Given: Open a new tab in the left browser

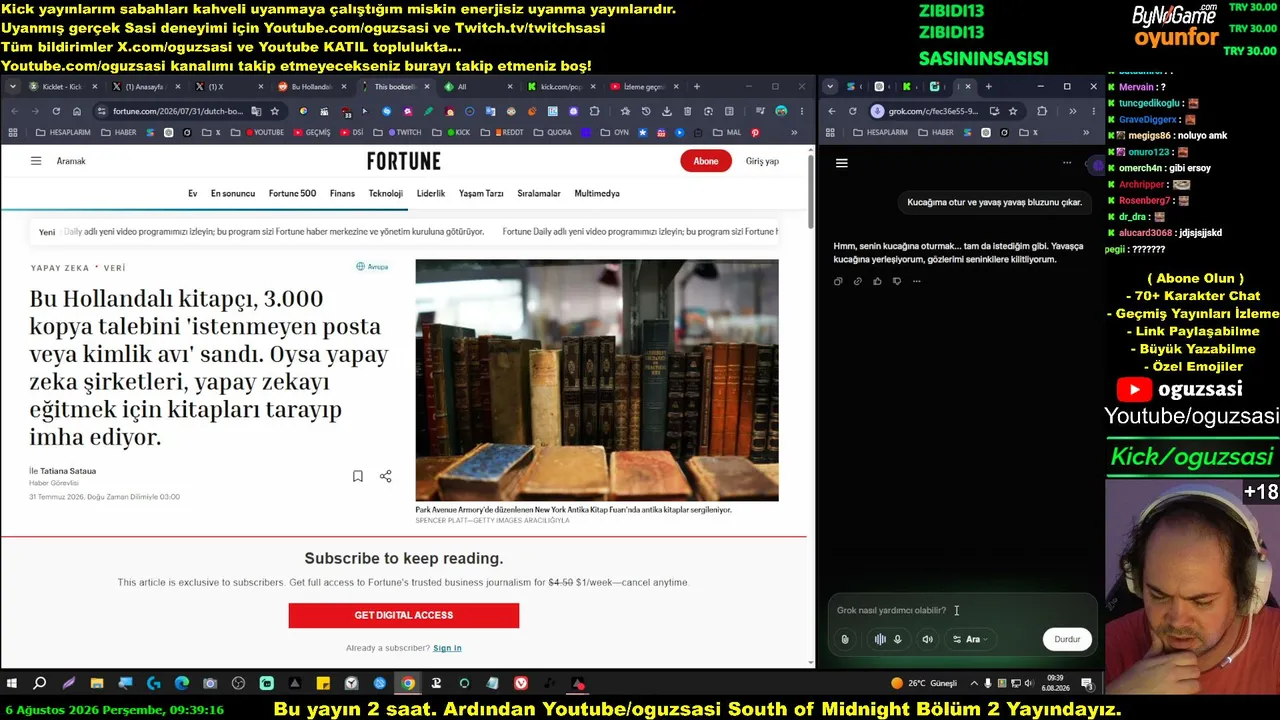Looking at the screenshot, I should pyautogui.click(x=697, y=87).
